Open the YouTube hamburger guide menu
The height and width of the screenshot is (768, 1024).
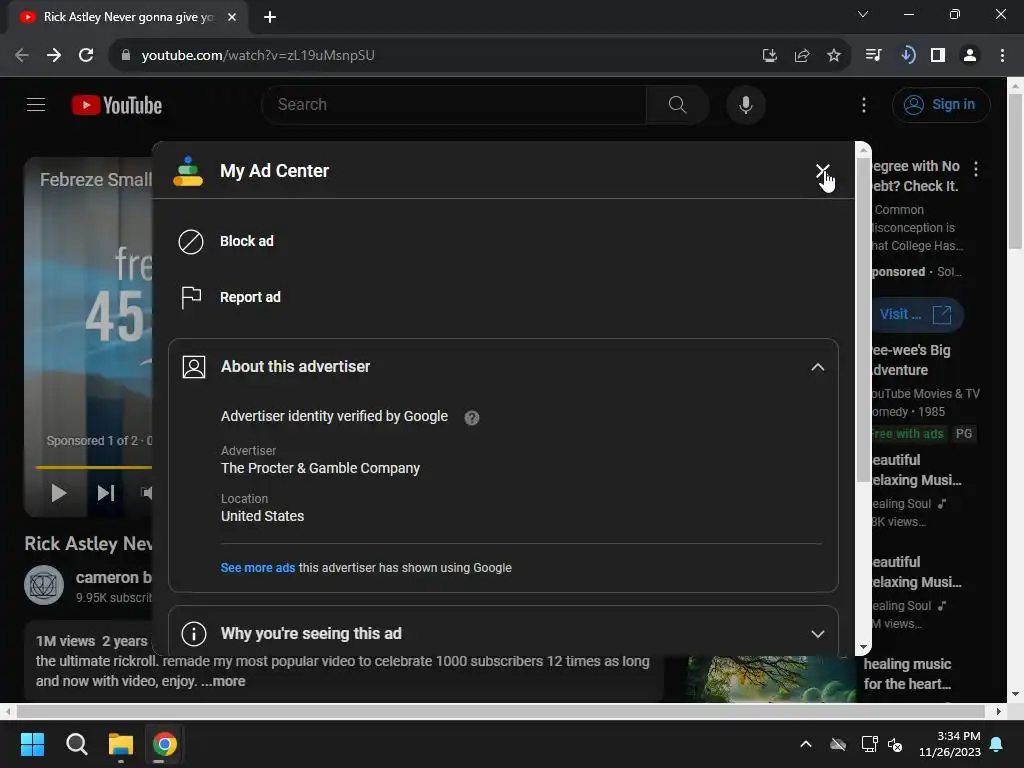click(x=36, y=104)
